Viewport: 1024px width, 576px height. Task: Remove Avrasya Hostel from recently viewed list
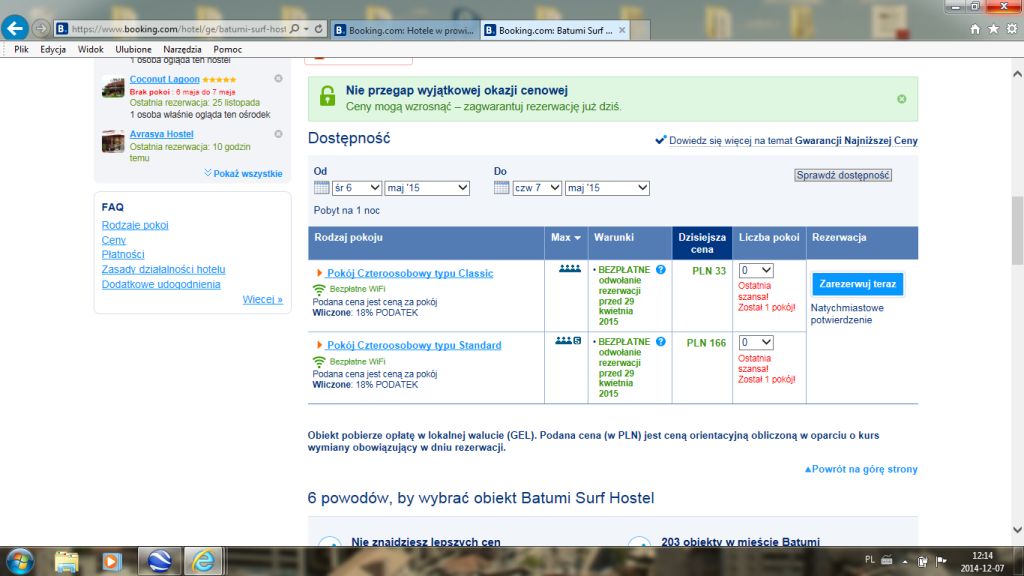278,134
